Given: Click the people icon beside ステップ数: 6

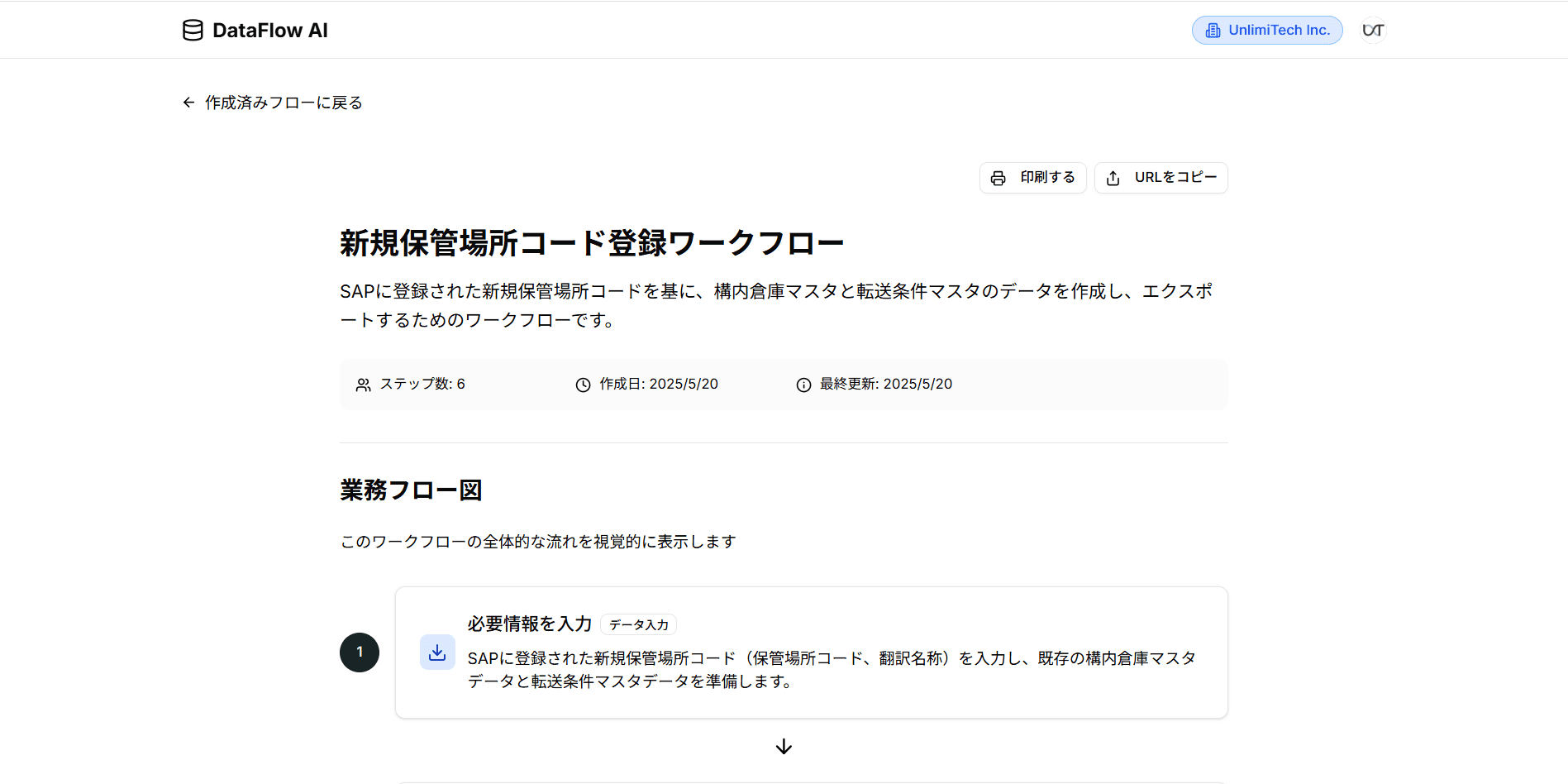Looking at the screenshot, I should tap(363, 384).
